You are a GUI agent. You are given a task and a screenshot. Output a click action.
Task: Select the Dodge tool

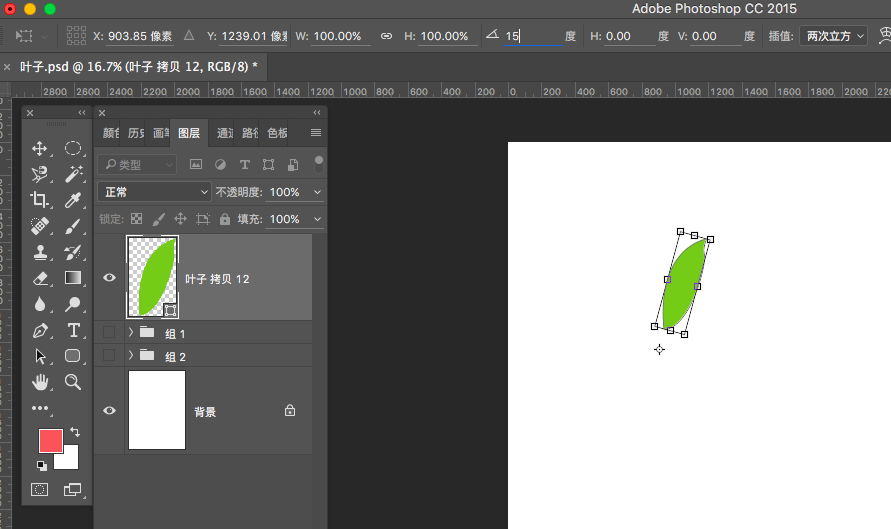pyautogui.click(x=73, y=304)
